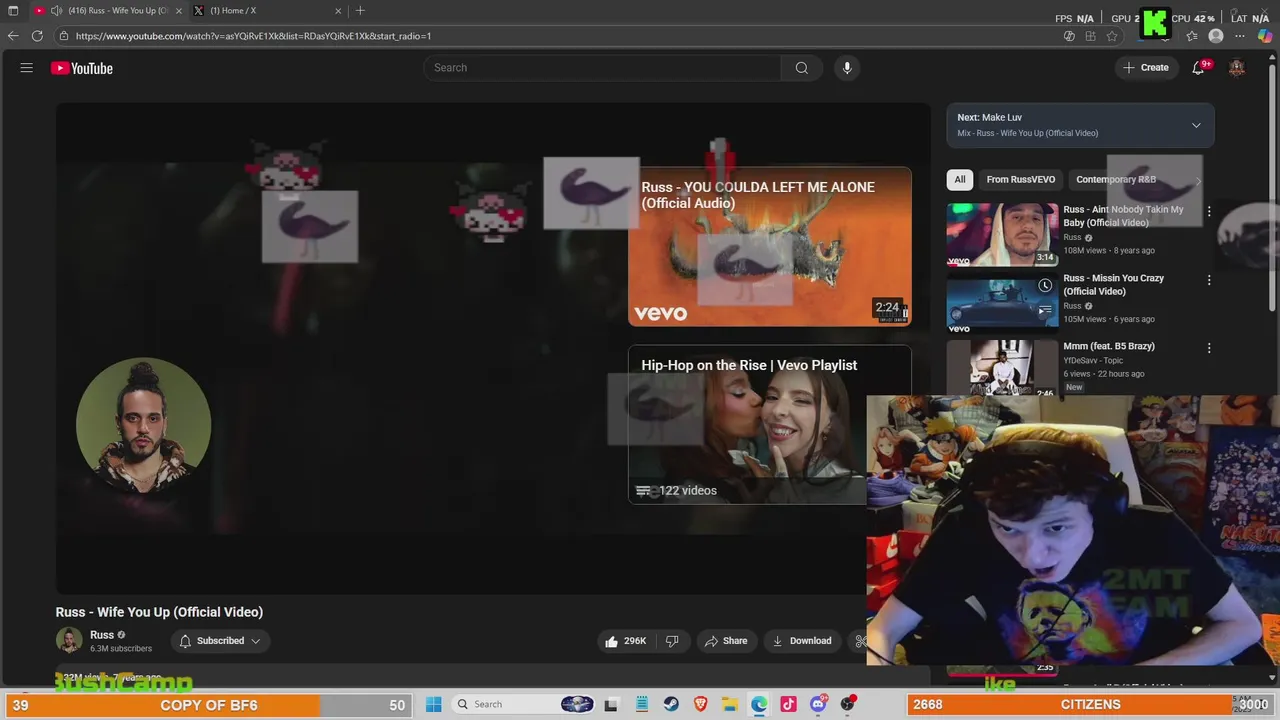The image size is (1280, 720).
Task: Click the YouTube search magnifier button
Action: (802, 68)
